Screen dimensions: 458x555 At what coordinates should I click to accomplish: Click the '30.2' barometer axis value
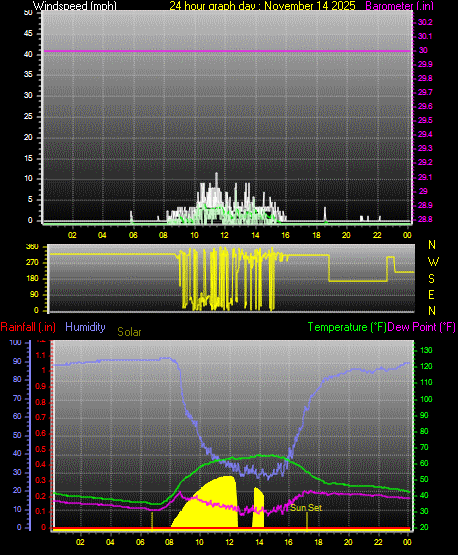tap(425, 22)
